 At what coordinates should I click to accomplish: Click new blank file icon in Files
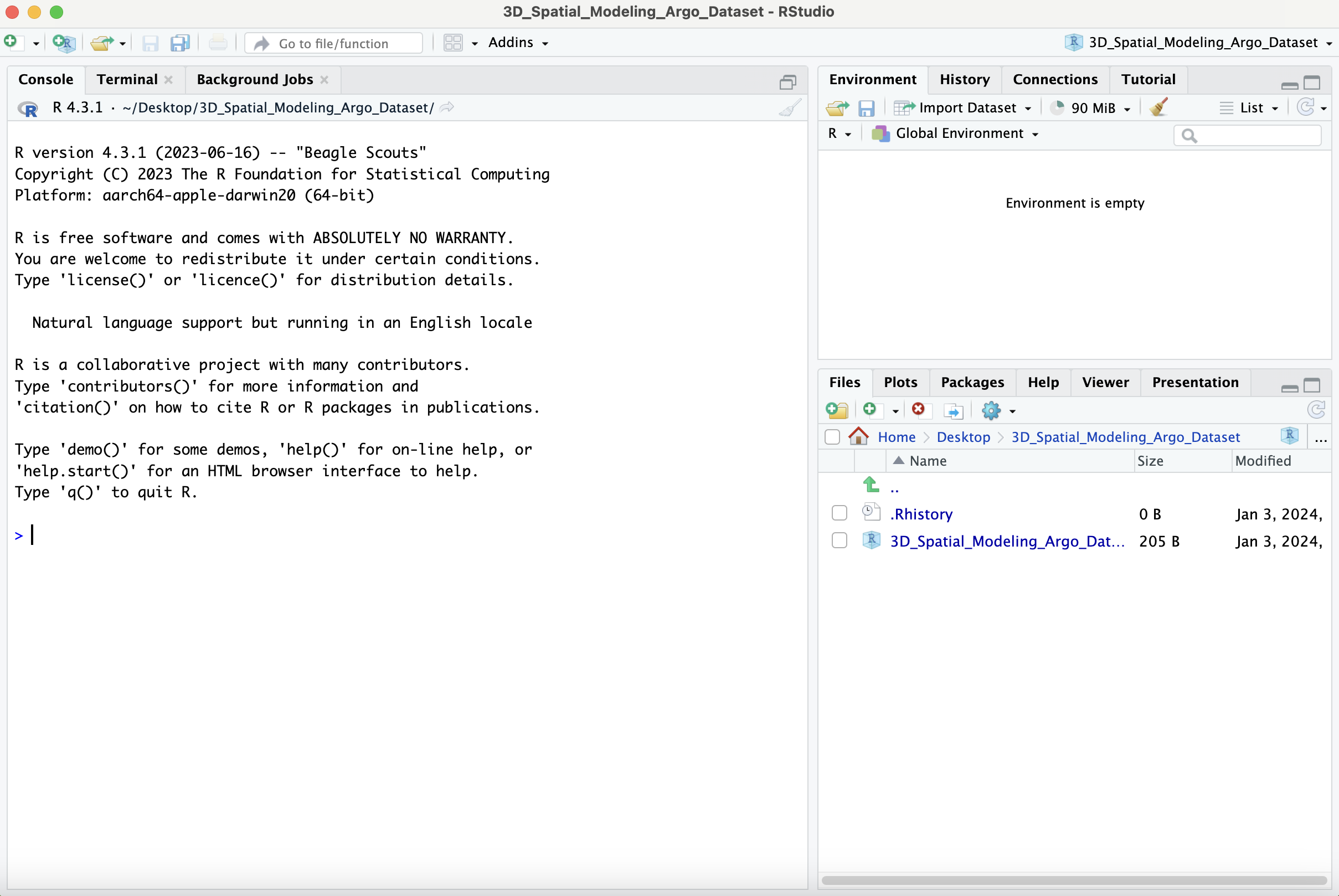873,410
